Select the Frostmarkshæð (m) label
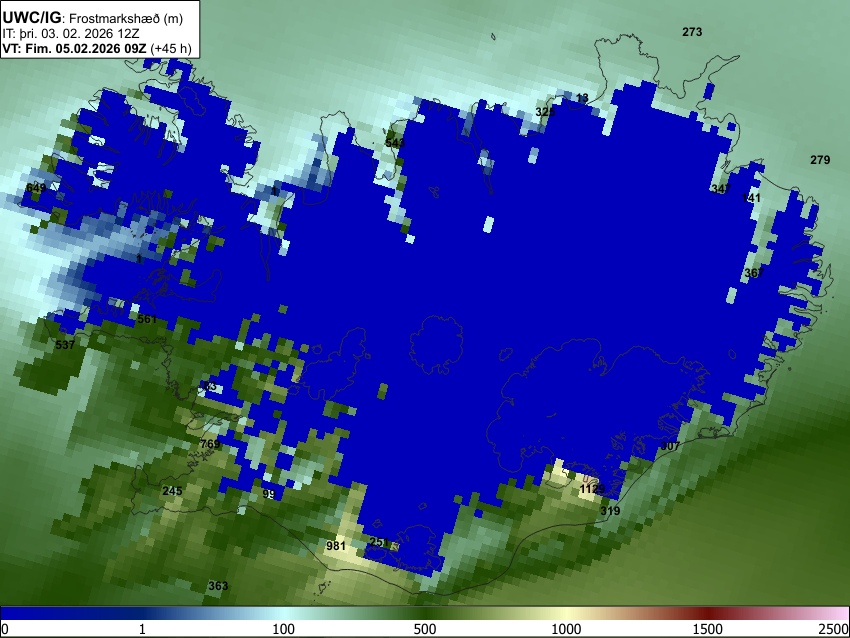 (x=126, y=18)
